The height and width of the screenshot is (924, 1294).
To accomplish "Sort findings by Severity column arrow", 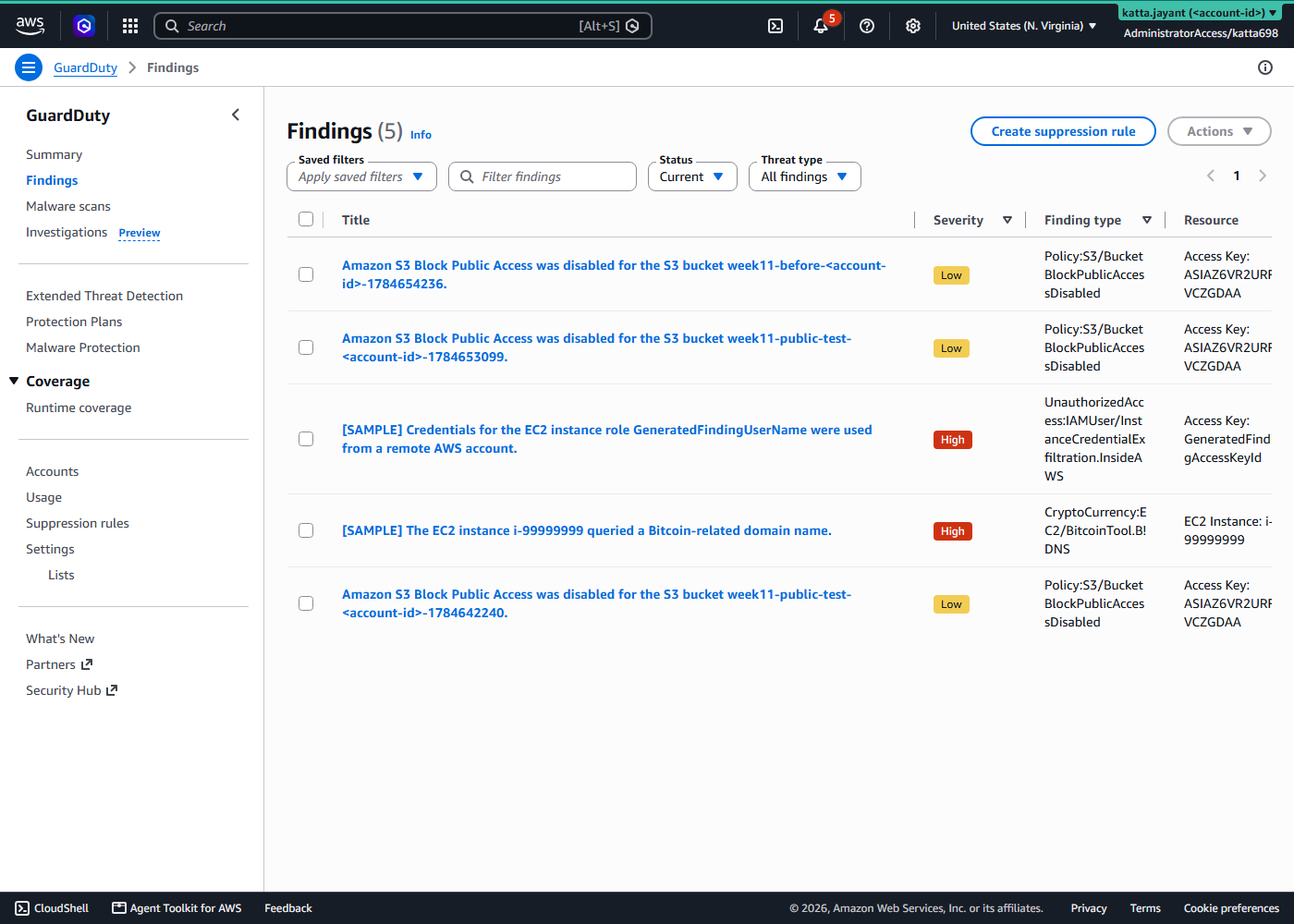I will pyautogui.click(x=1007, y=220).
